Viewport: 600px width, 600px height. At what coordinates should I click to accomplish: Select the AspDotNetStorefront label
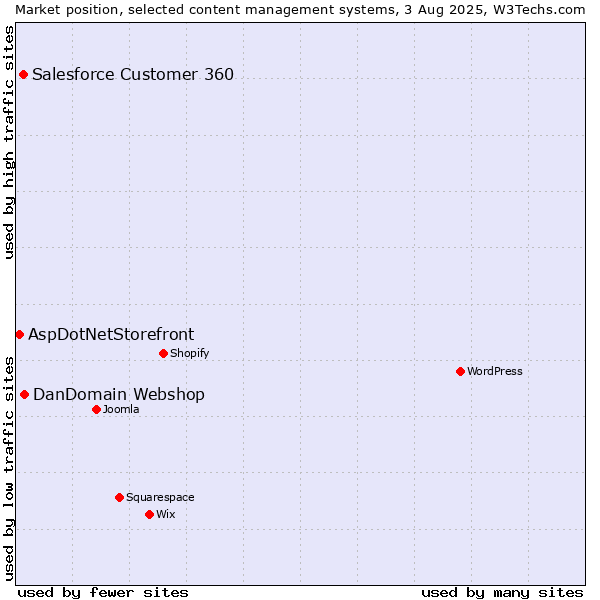pos(111,334)
